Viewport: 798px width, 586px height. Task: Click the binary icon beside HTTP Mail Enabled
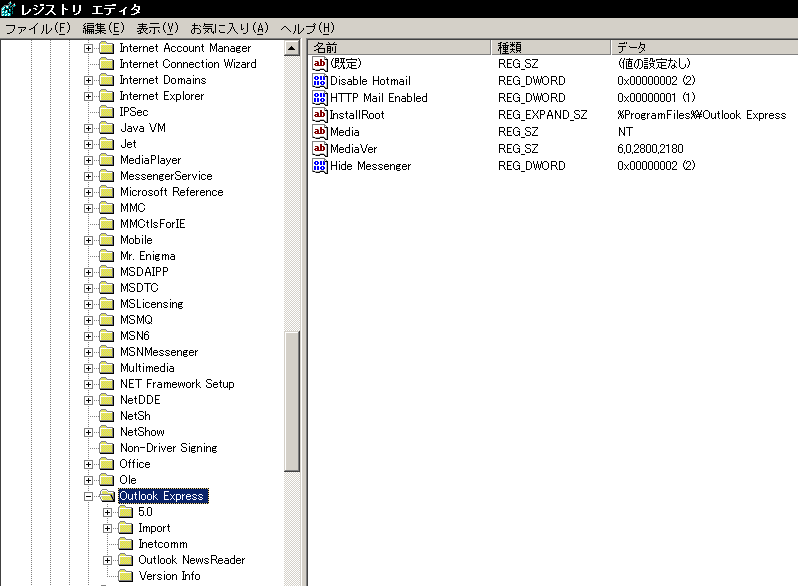[320, 98]
